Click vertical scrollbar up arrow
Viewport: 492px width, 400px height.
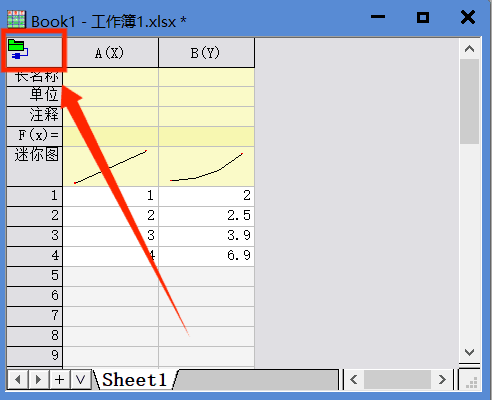[x=469, y=49]
